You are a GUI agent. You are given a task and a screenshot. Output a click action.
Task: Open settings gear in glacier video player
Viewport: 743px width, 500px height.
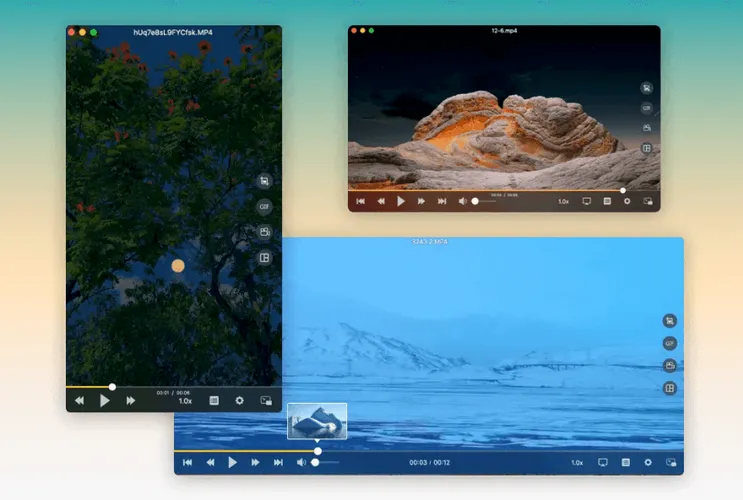pyautogui.click(x=648, y=462)
